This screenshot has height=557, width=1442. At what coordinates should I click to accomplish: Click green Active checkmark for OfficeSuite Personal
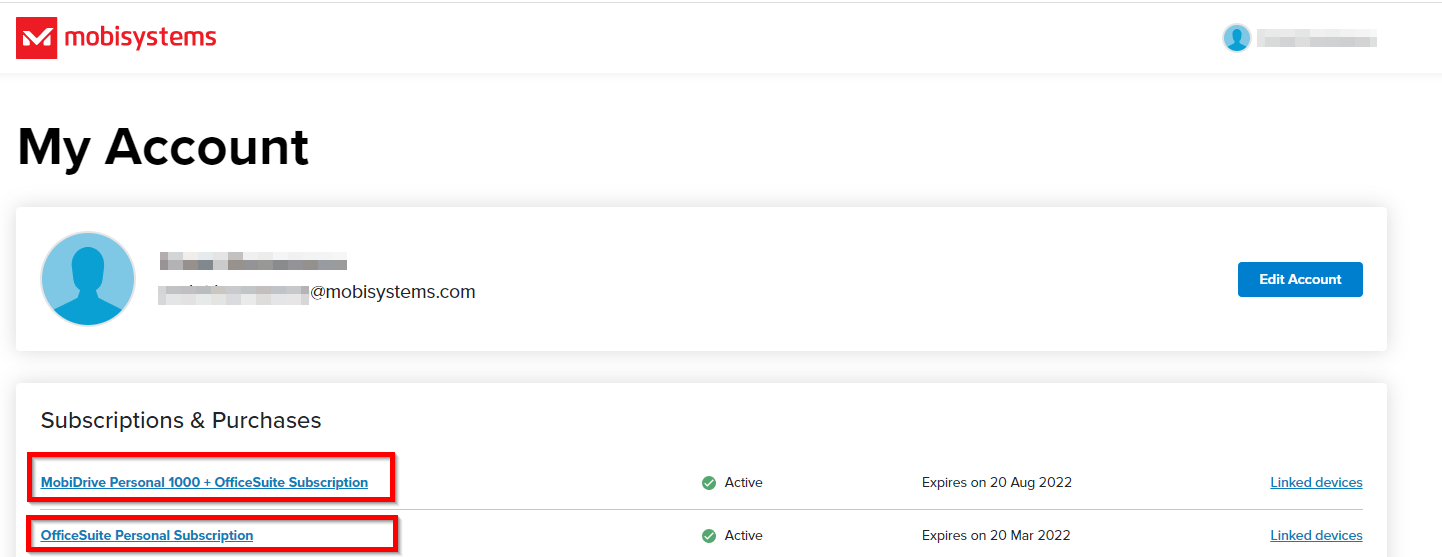[x=709, y=536]
